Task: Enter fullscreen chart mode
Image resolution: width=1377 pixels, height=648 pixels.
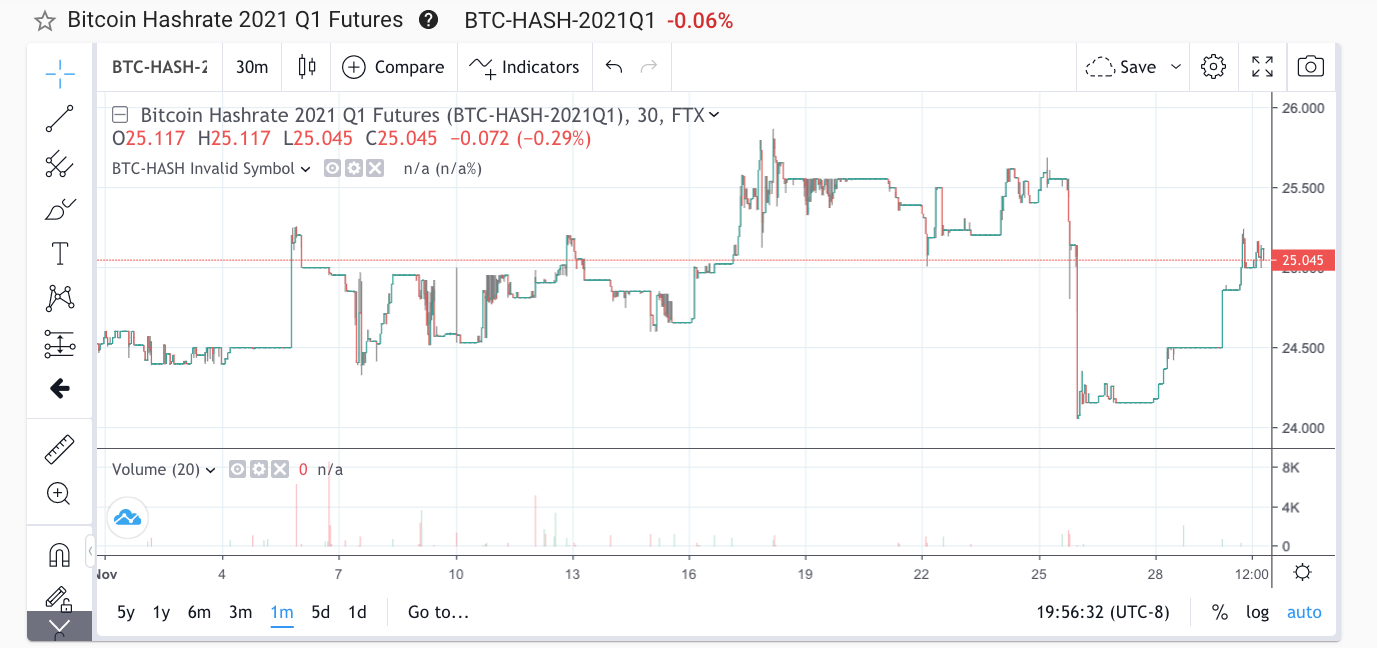Action: click(x=1262, y=67)
